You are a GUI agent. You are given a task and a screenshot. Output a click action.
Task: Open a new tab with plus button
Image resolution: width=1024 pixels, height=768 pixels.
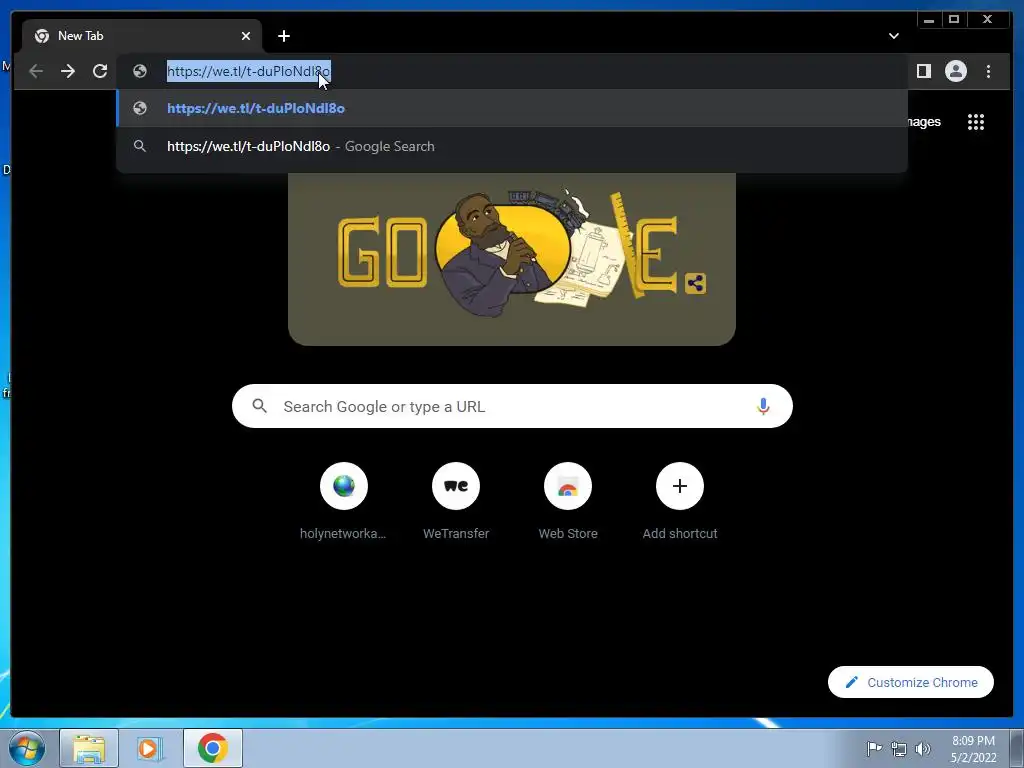point(283,36)
